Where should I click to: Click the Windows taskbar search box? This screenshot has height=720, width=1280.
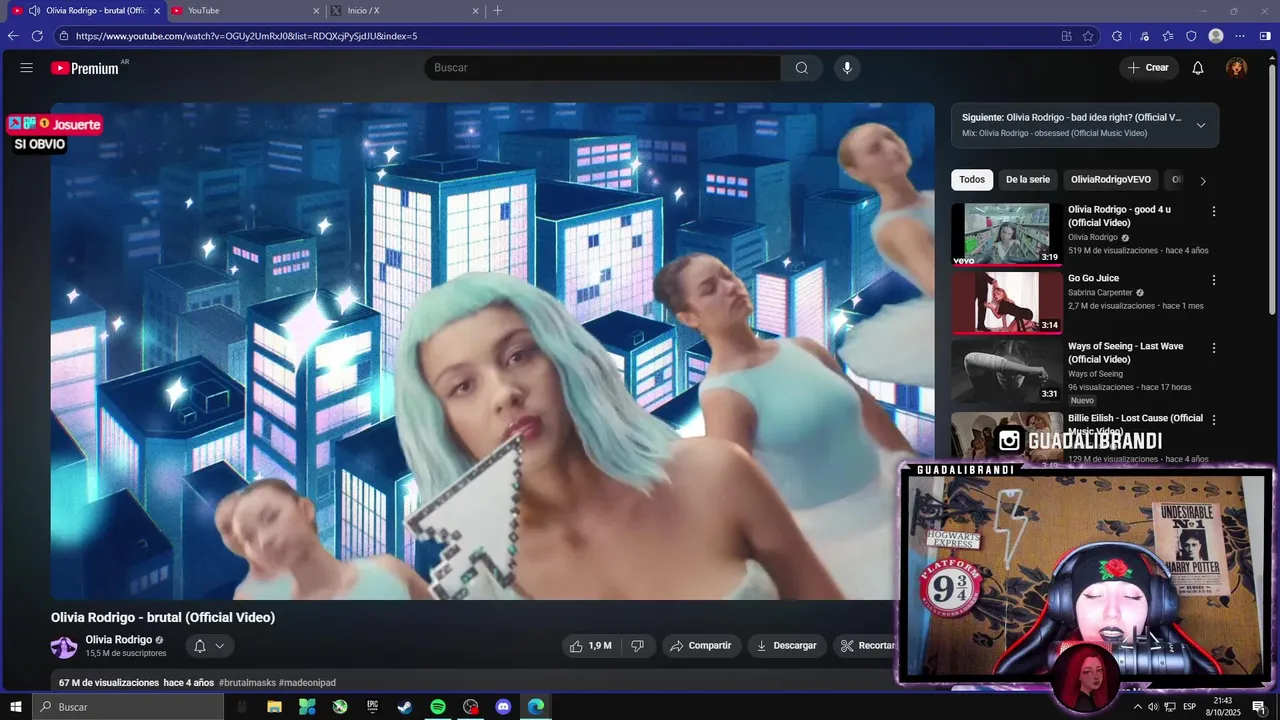point(128,707)
